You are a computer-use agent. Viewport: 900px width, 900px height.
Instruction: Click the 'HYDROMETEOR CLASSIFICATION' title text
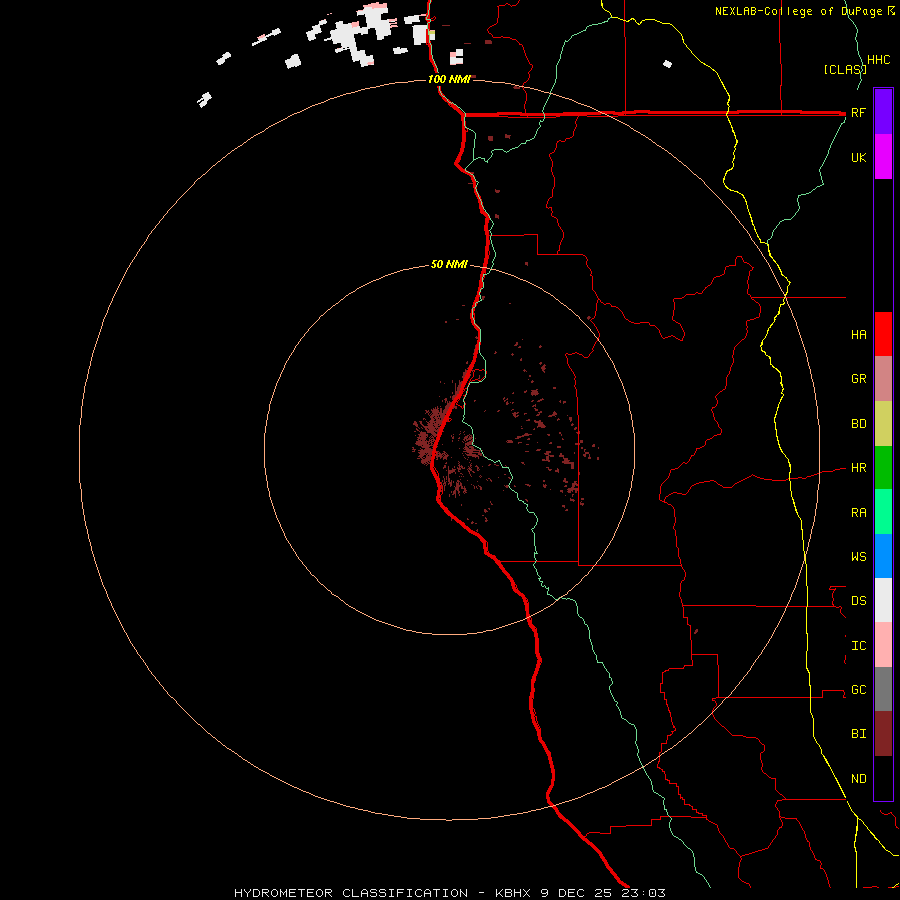tap(351, 893)
